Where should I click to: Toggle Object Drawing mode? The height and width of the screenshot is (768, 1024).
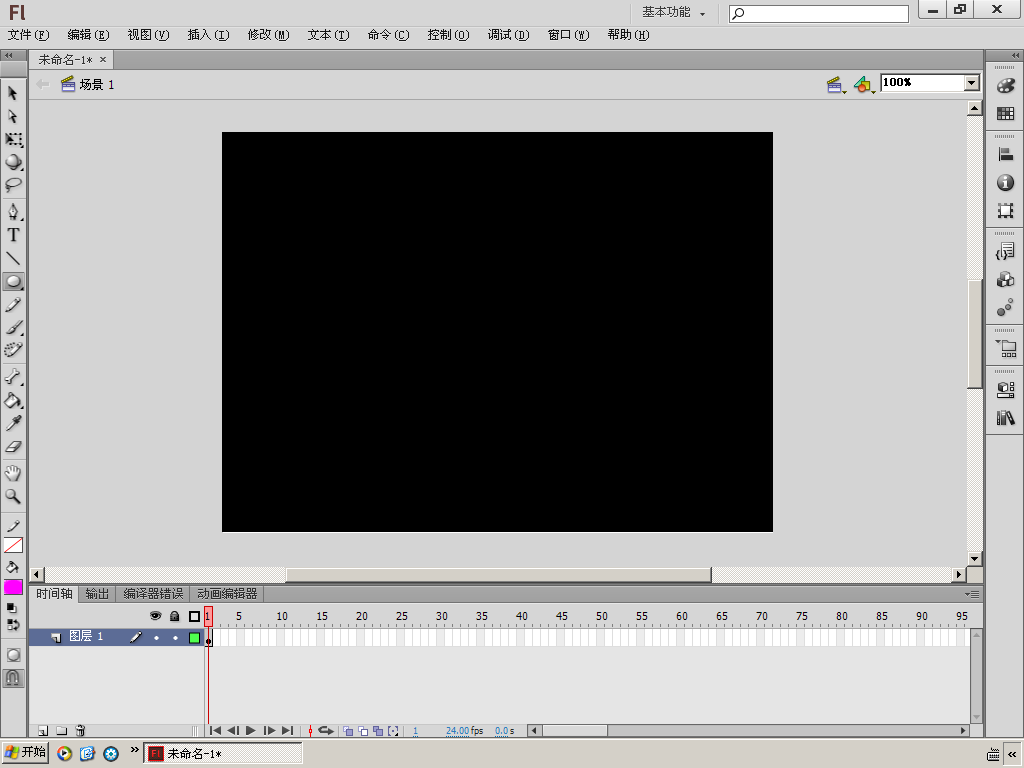coord(13,655)
